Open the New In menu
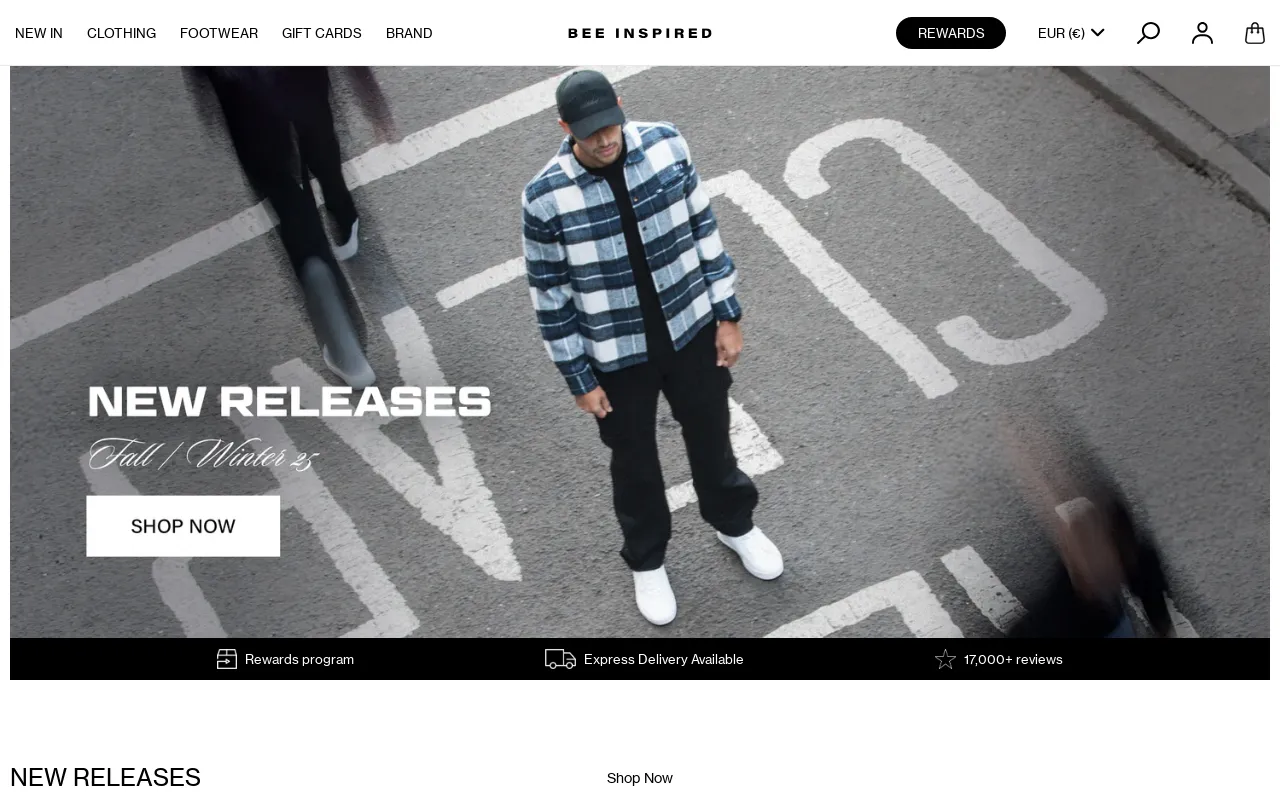 [39, 33]
